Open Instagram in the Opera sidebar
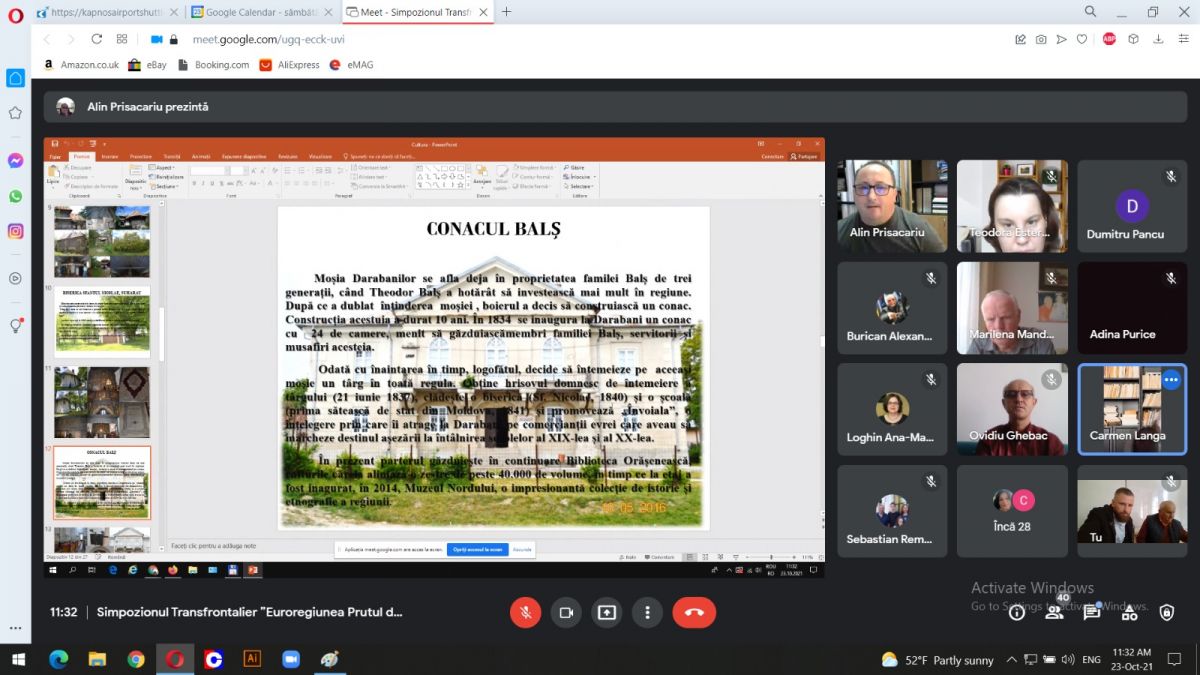Screen dimensions: 1200x675 pyautogui.click(x=15, y=231)
